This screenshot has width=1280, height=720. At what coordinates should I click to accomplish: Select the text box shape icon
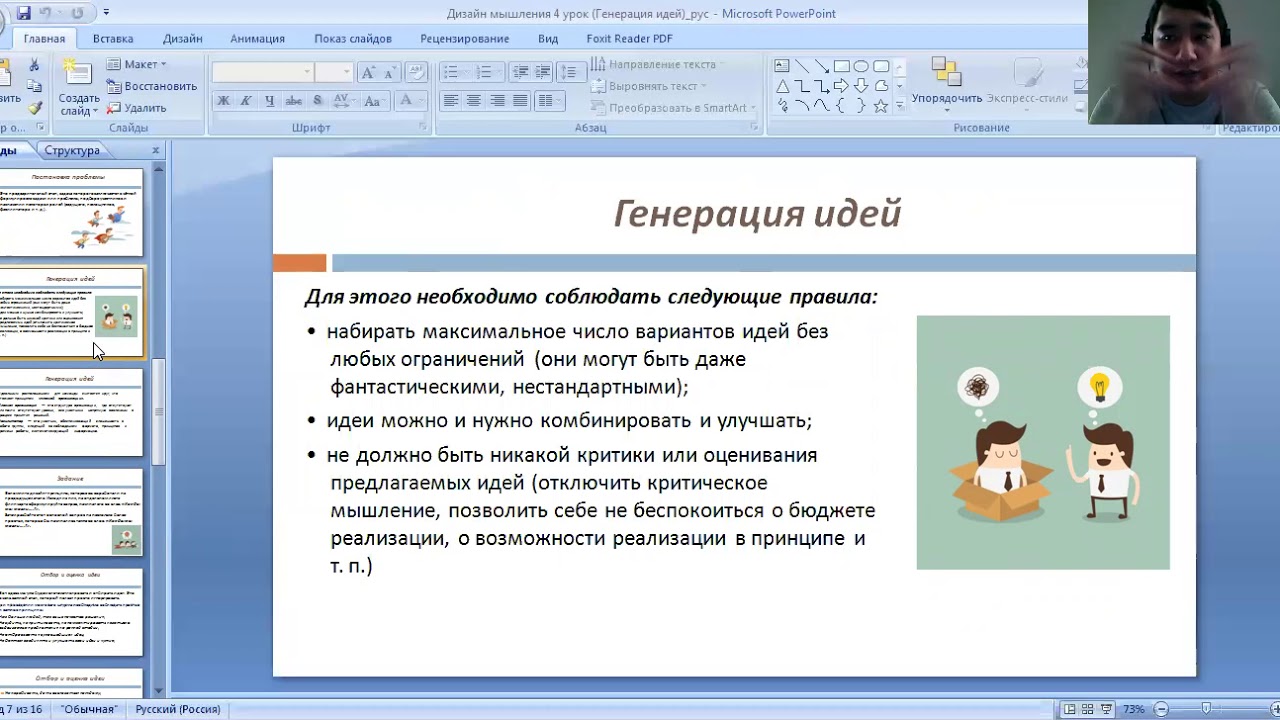pos(782,66)
